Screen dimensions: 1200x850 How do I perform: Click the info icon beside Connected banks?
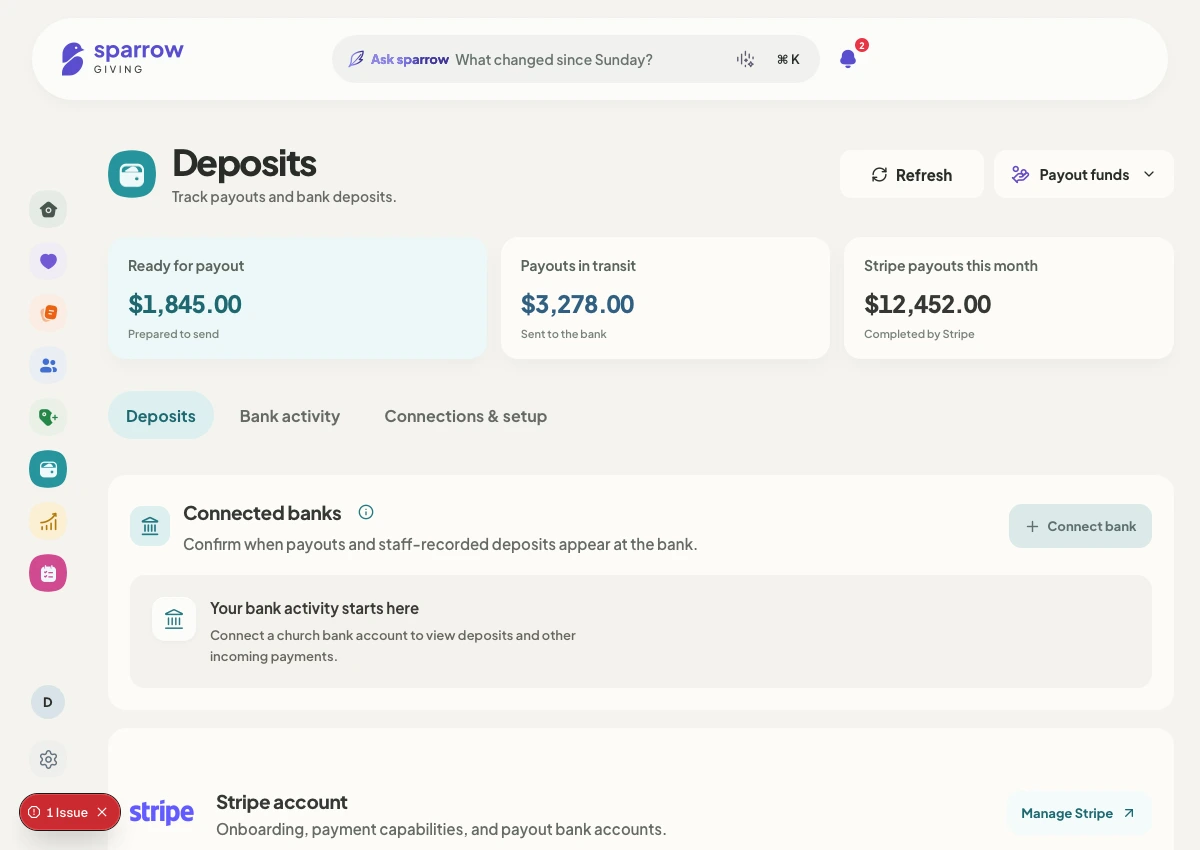pos(366,512)
